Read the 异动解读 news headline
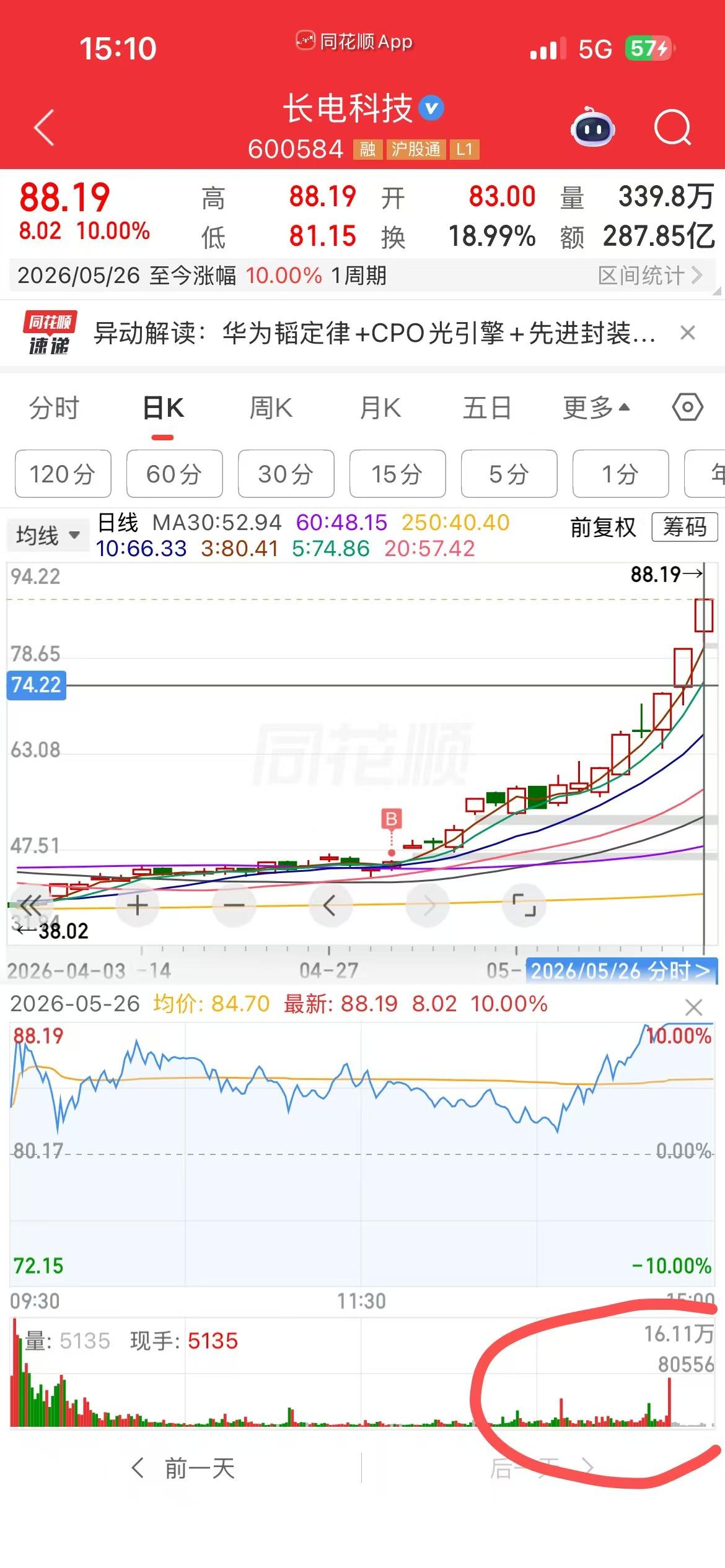The width and height of the screenshot is (725, 1568). coord(374,333)
